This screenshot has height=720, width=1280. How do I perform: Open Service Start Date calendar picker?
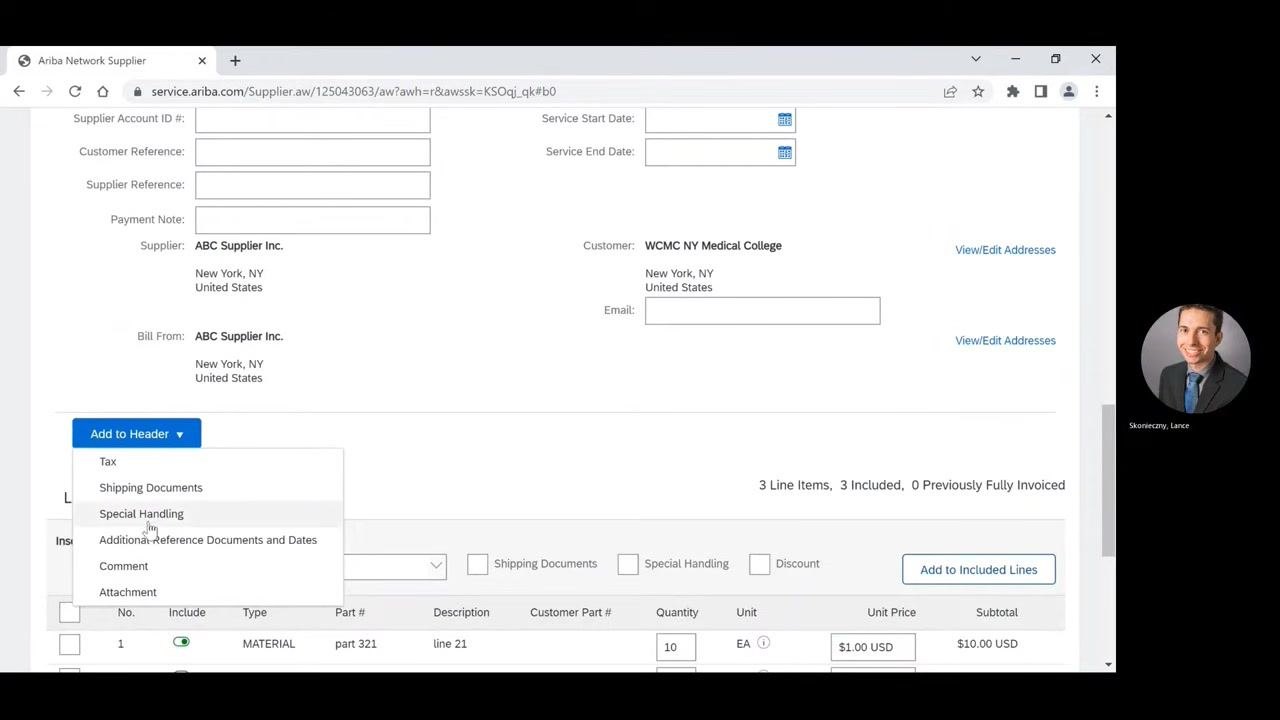point(785,120)
